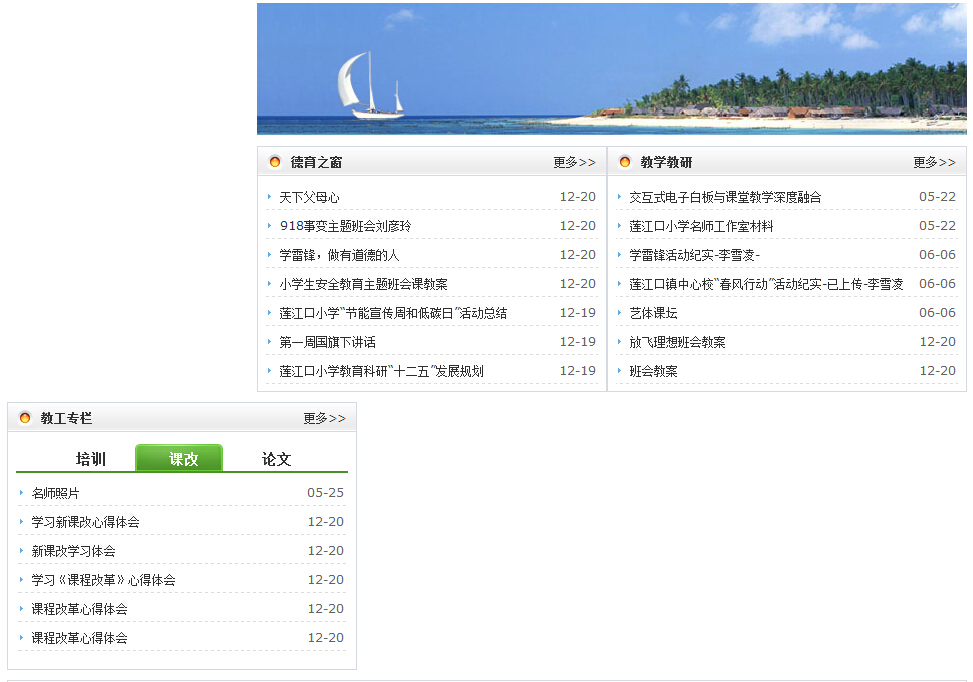The height and width of the screenshot is (682, 973).
Task: Click the orange icon beside 教学教研
Action: [625, 162]
